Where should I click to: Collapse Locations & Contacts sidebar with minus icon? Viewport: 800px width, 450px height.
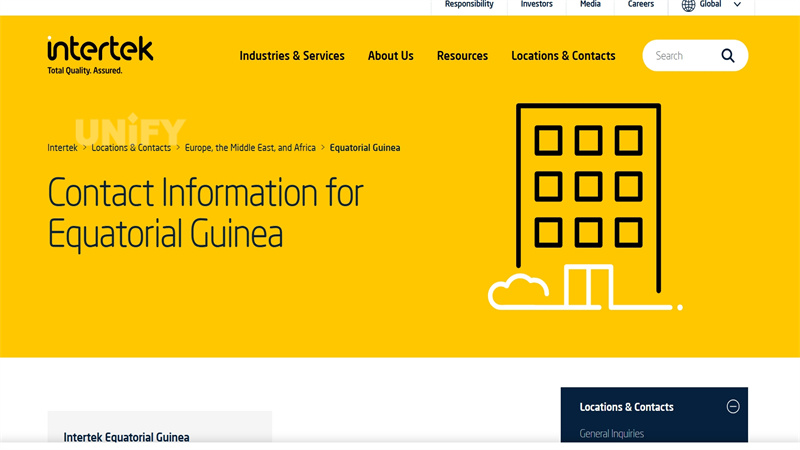pos(733,407)
